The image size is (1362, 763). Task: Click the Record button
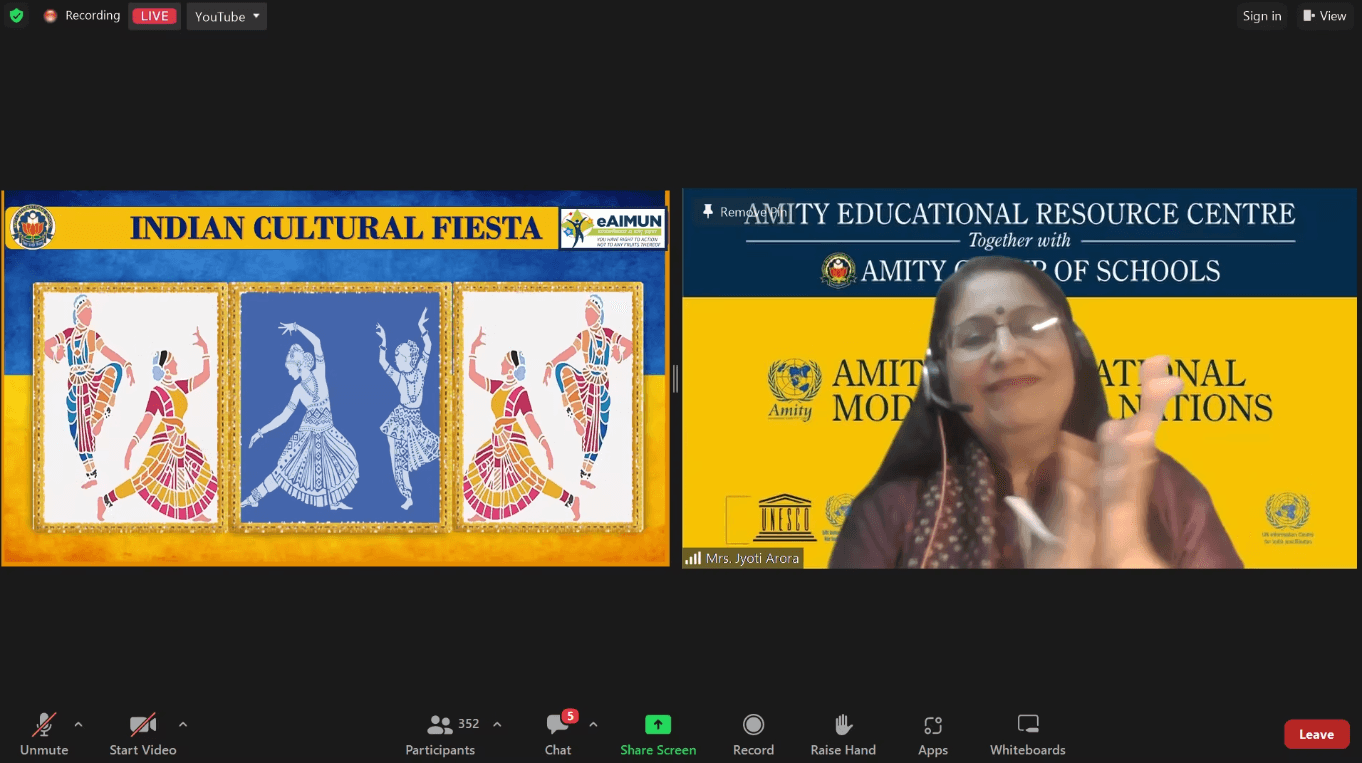point(753,734)
